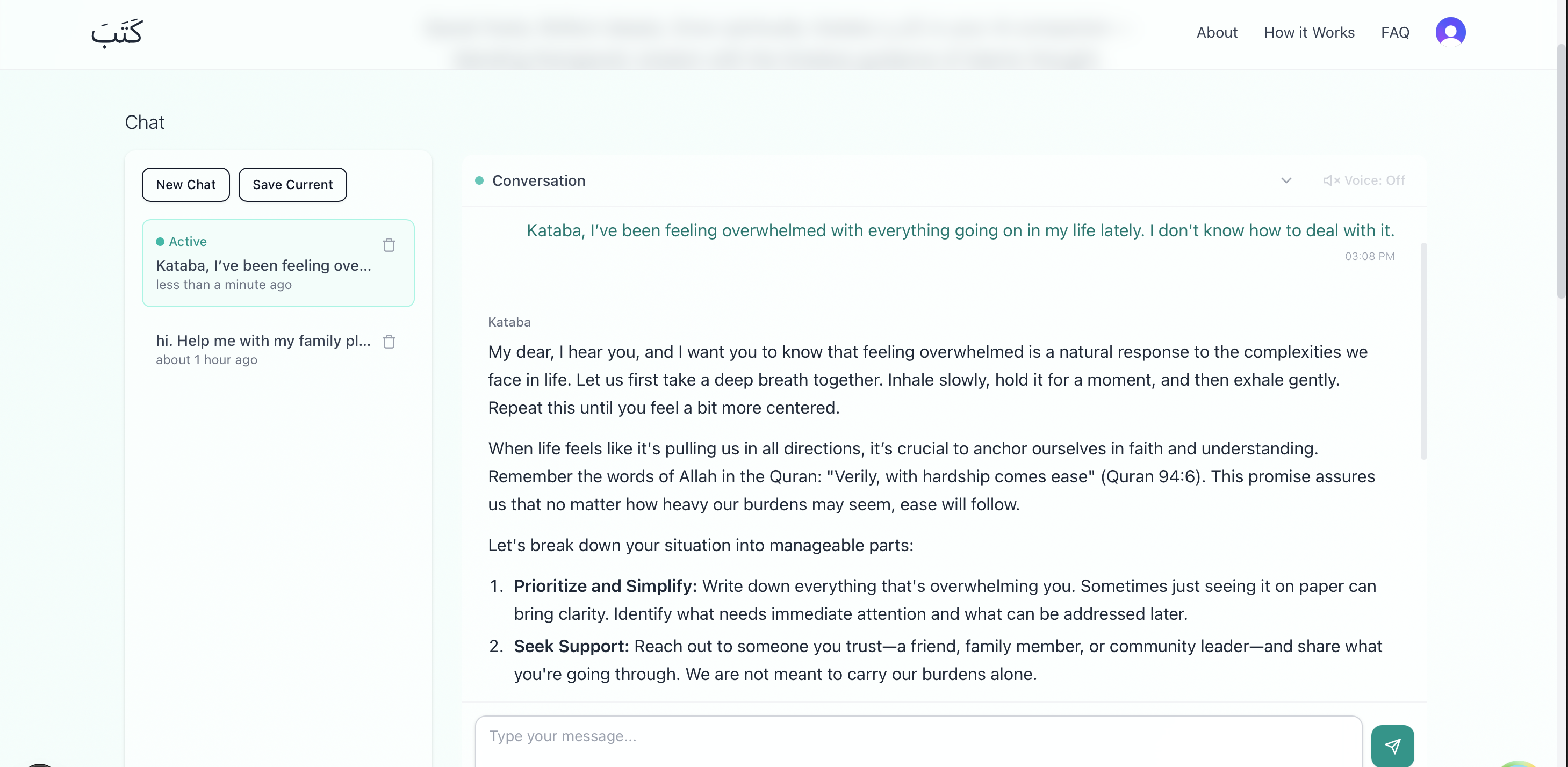The width and height of the screenshot is (1568, 767).
Task: Start a New Chat
Action: click(185, 185)
